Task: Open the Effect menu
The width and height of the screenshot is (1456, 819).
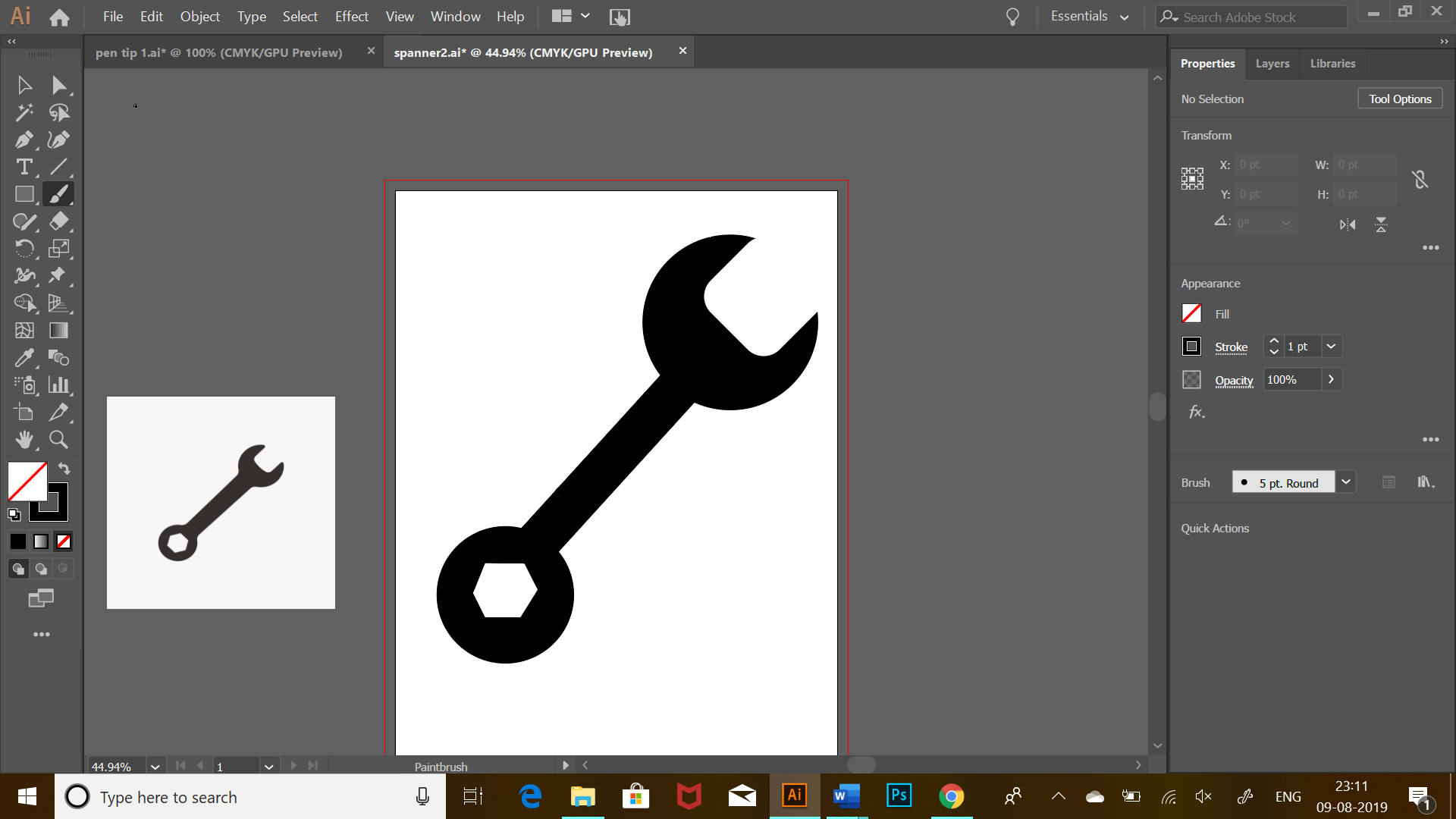Action: (351, 17)
